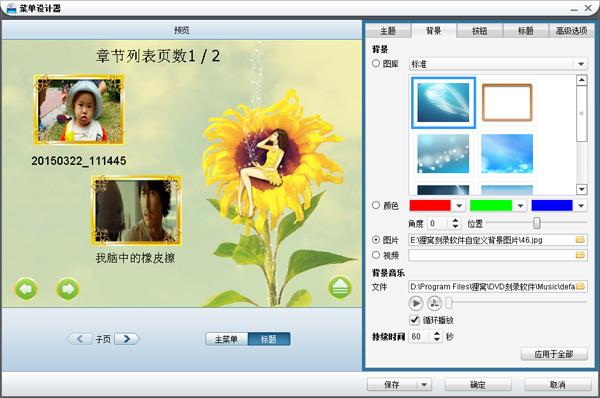Click the green eject-style menu button in preview
Image resolution: width=600 pixels, height=398 pixels.
tap(340, 287)
